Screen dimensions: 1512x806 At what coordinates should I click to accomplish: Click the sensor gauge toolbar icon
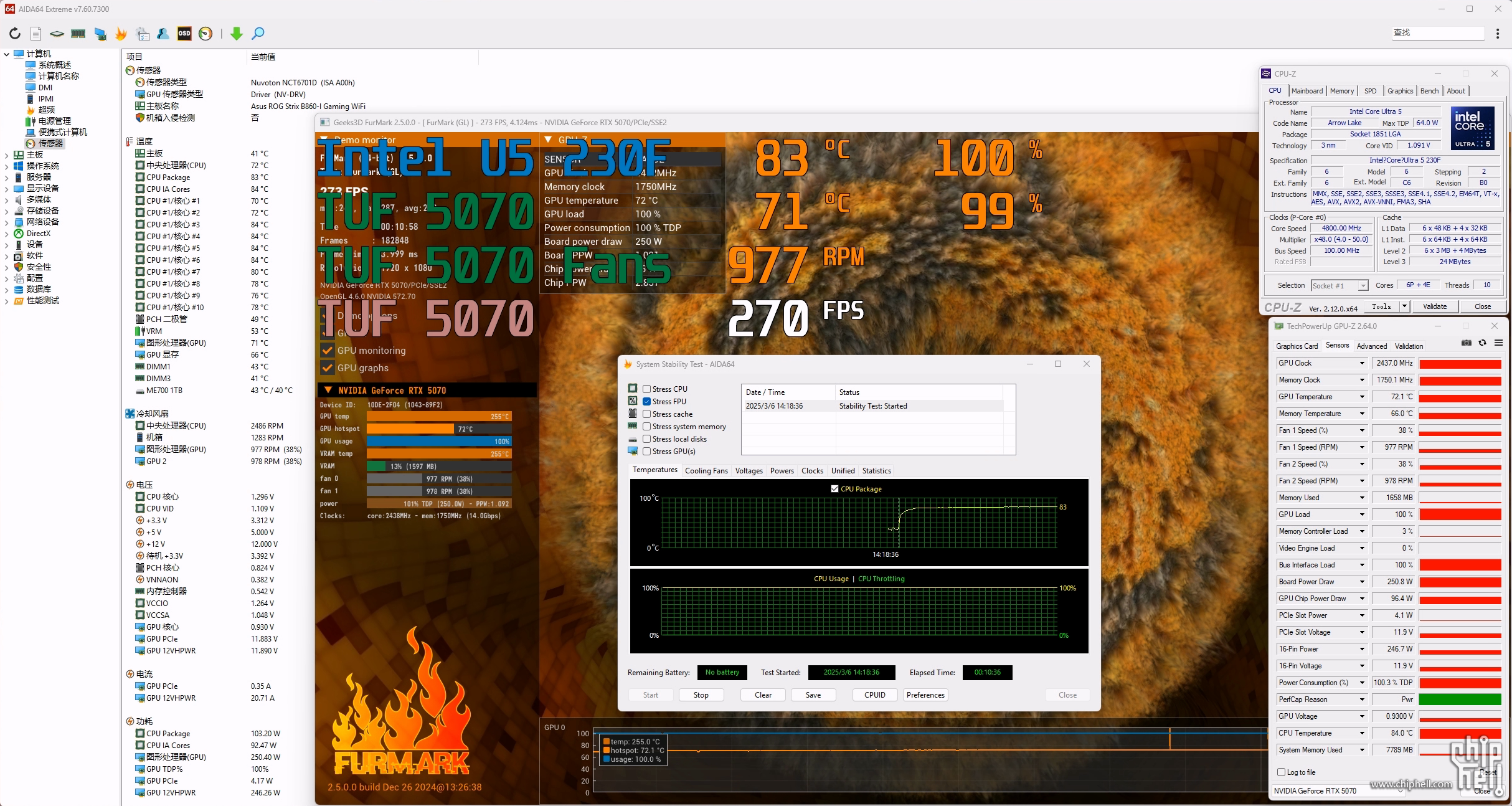pyautogui.click(x=206, y=34)
